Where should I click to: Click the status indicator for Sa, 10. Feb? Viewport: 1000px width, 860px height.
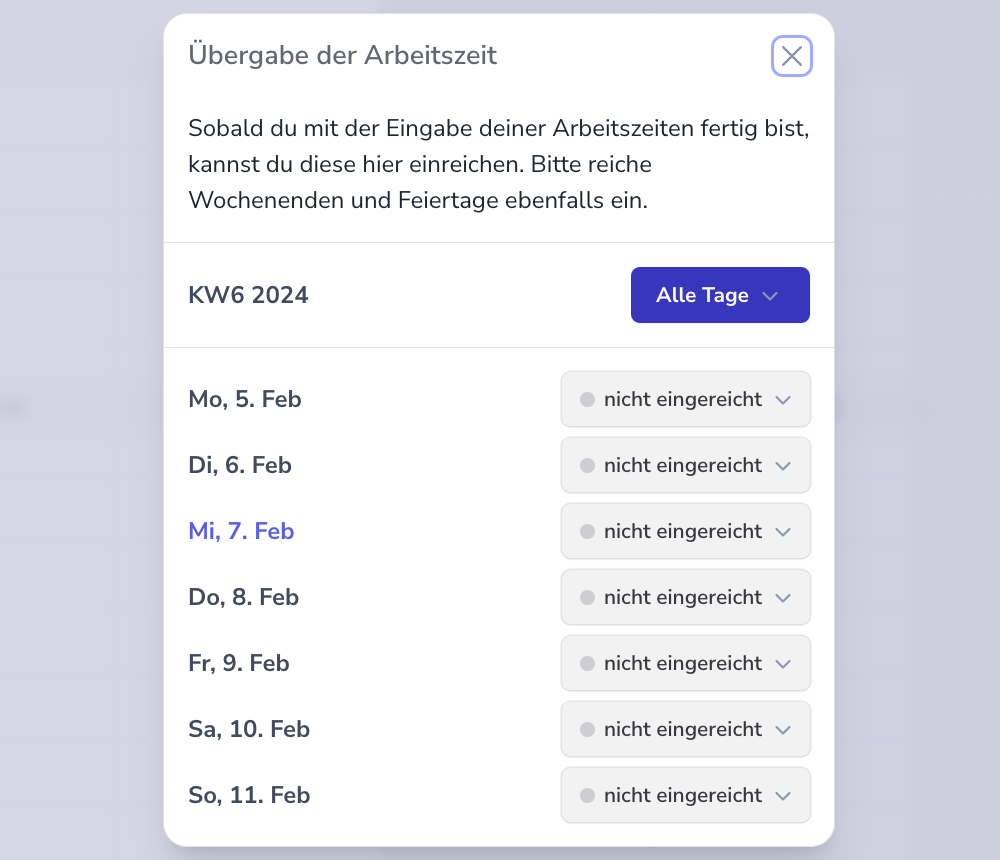click(586, 729)
